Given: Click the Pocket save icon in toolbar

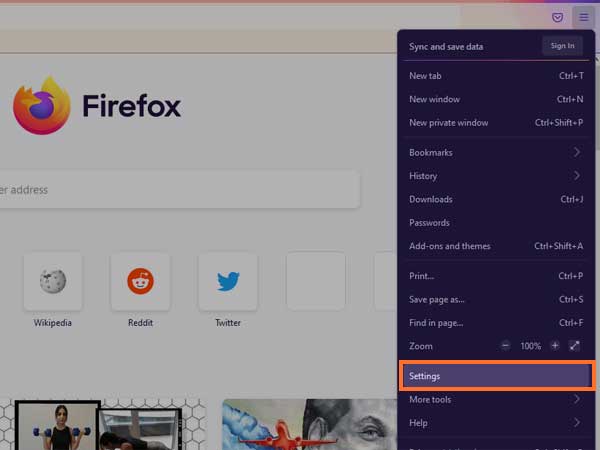Looking at the screenshot, I should tap(558, 17).
